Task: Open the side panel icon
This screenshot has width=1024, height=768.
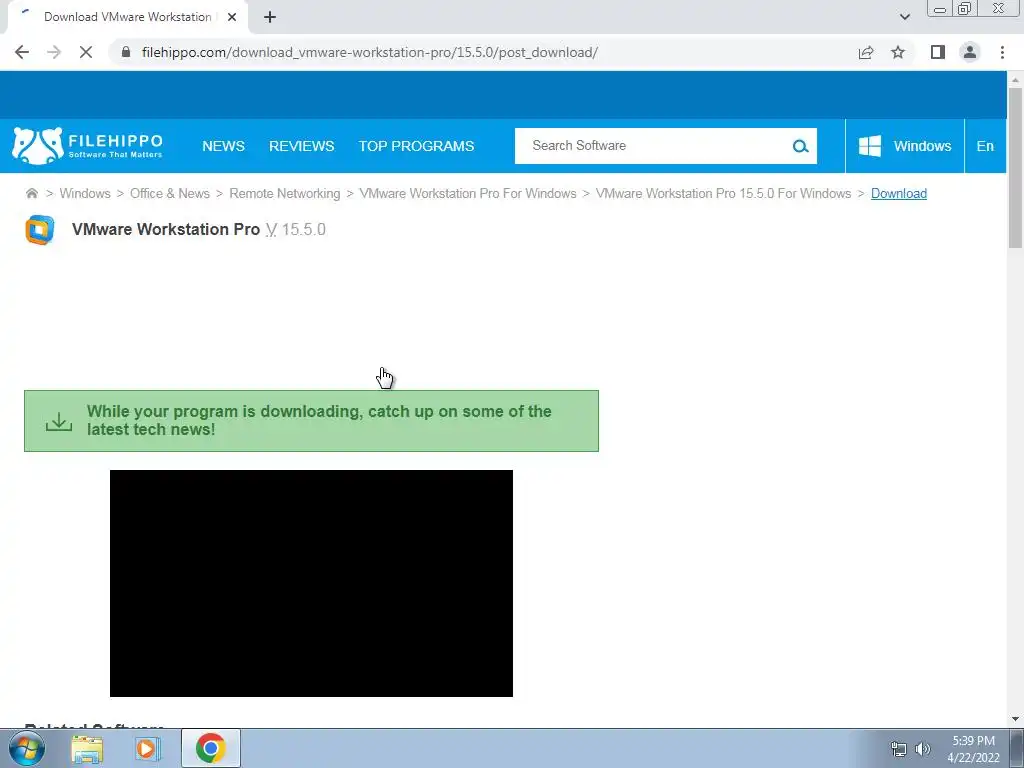Action: 938,52
